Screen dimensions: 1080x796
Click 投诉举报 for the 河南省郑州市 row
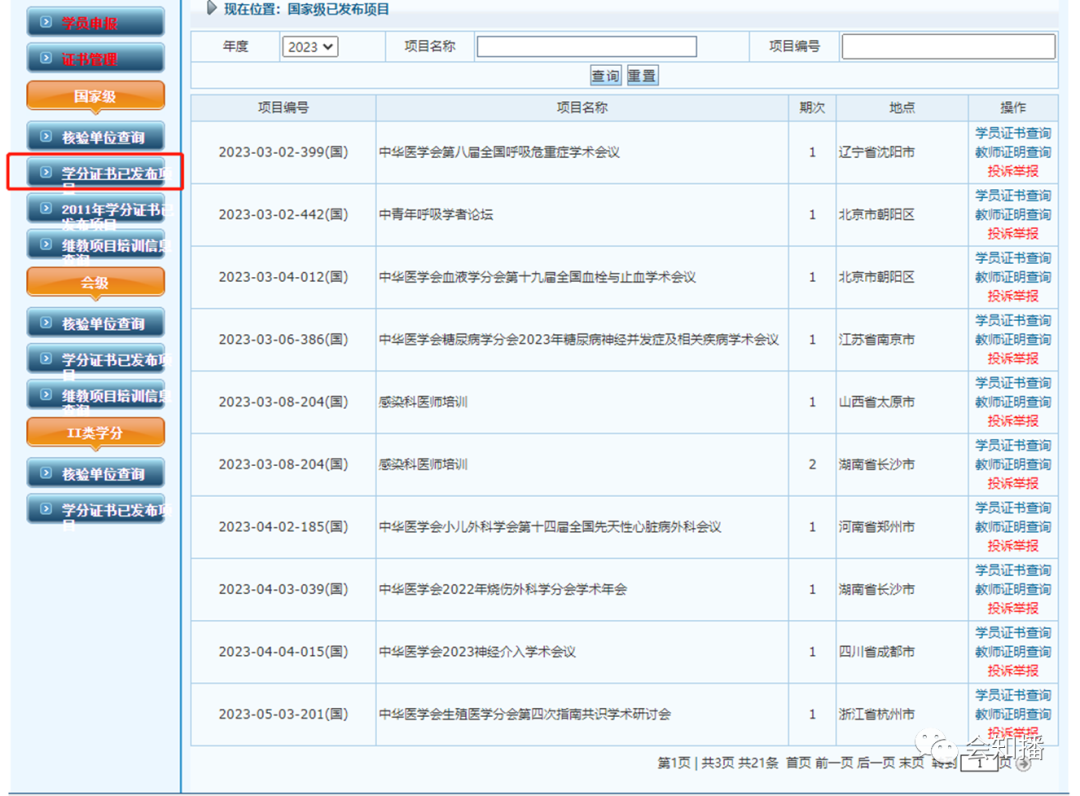coord(1013,546)
